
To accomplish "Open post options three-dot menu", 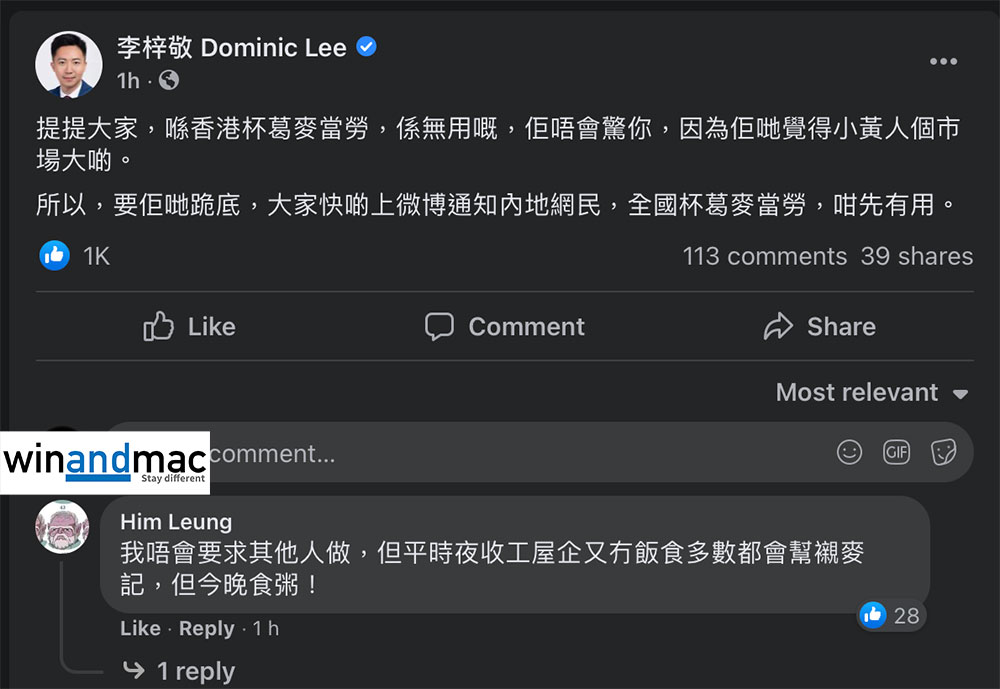I will point(943,62).
